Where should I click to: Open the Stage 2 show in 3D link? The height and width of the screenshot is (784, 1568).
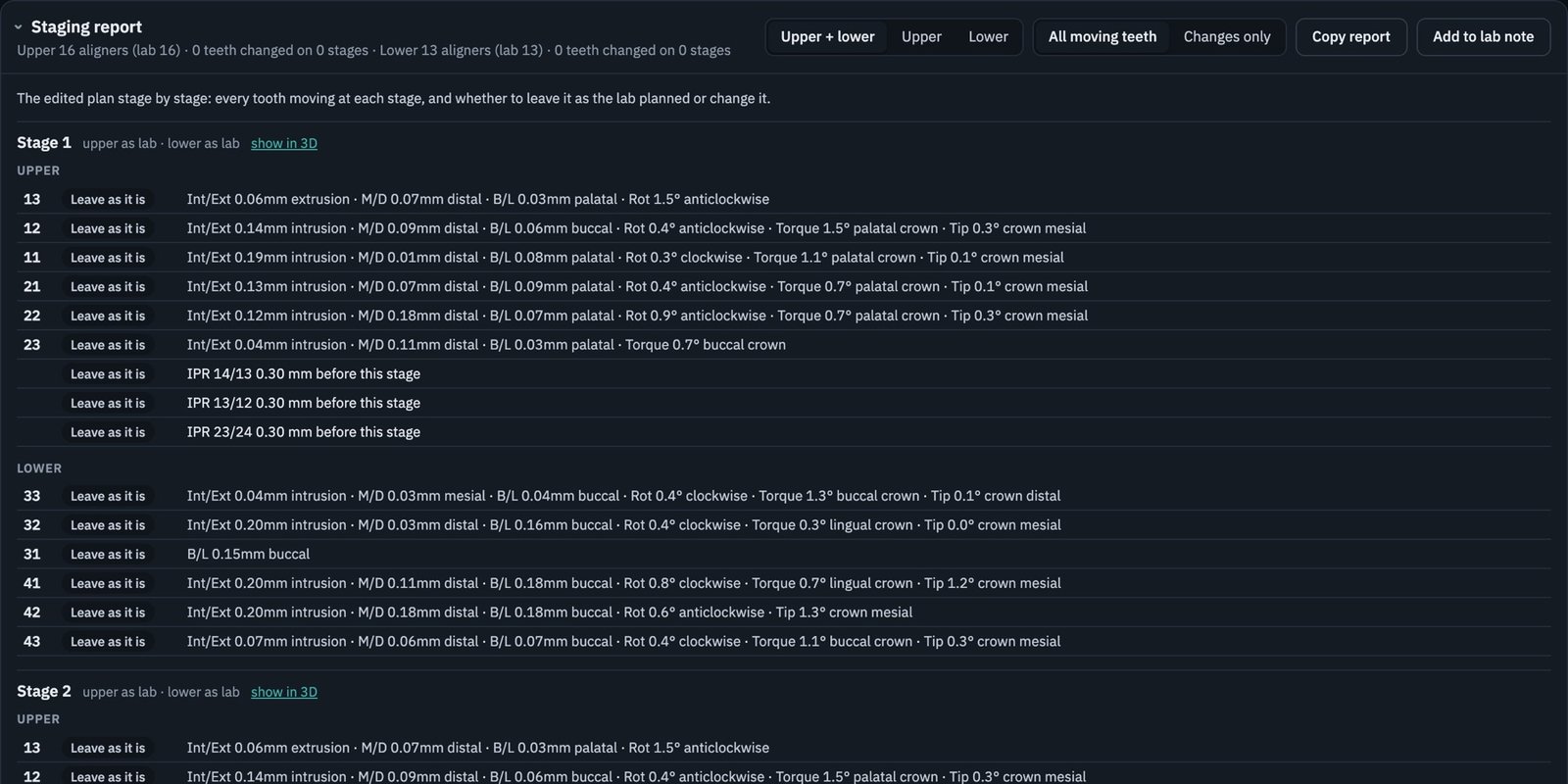(284, 692)
